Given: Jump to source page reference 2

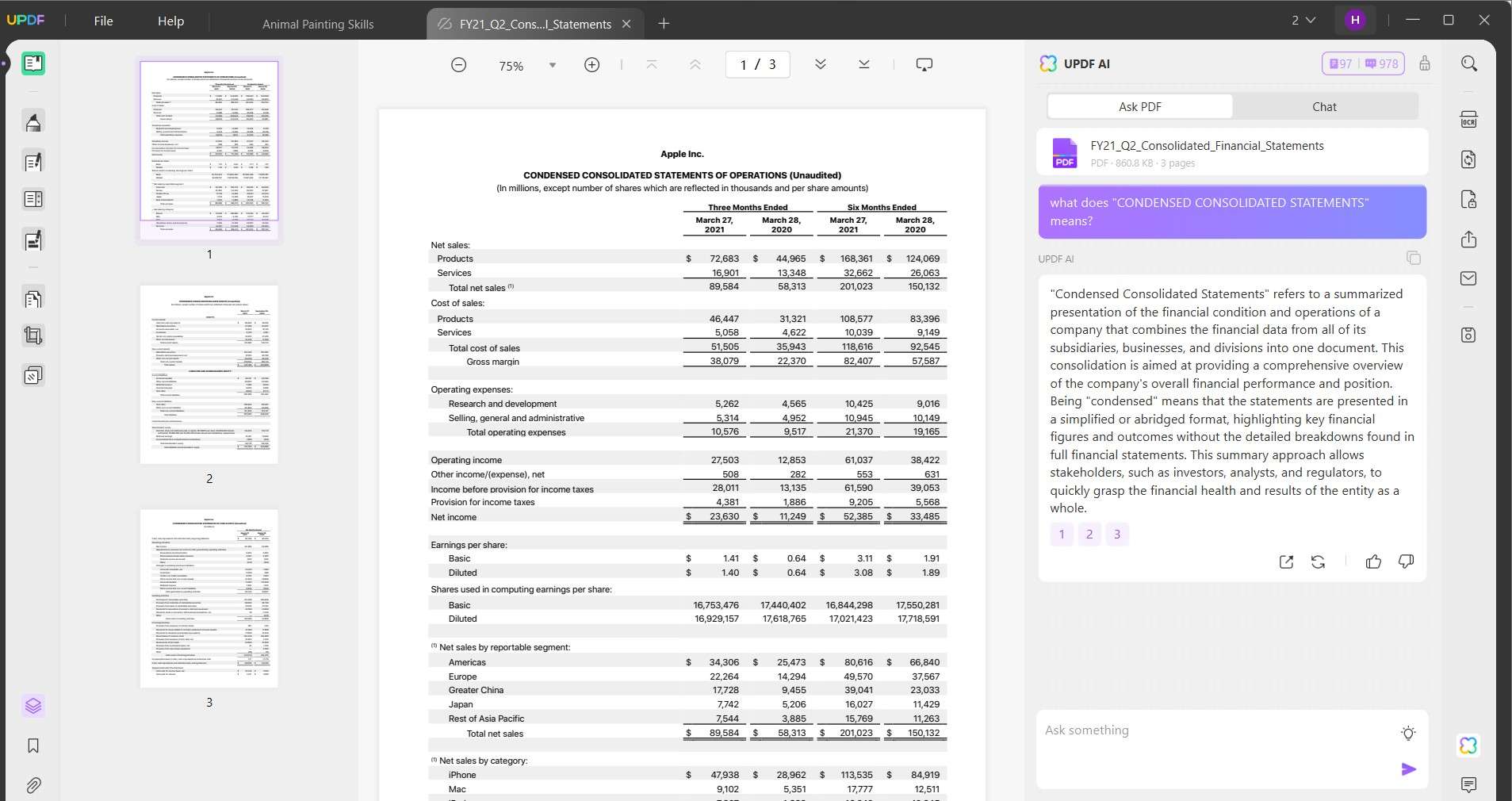Looking at the screenshot, I should (x=1089, y=534).
